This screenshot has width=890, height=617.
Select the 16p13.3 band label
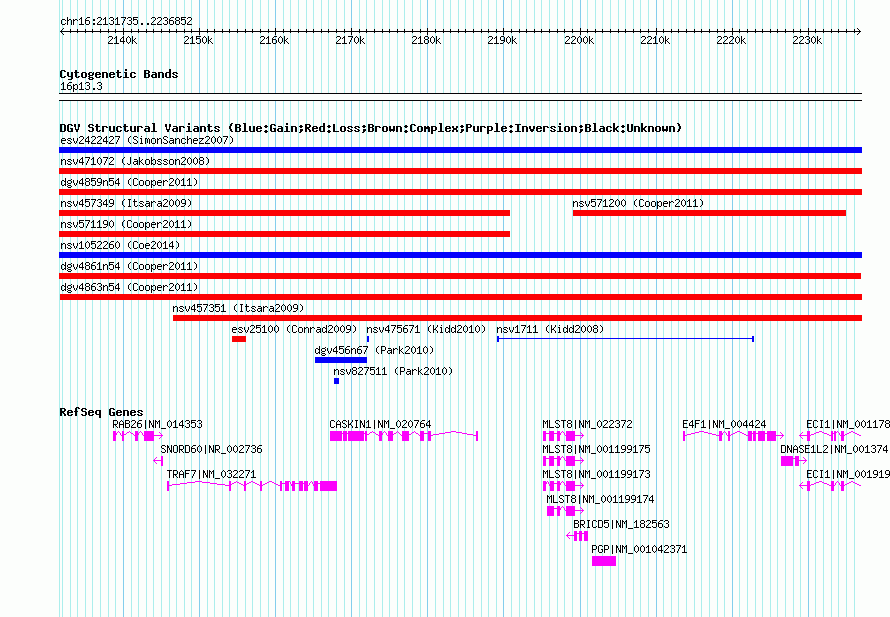pos(81,86)
